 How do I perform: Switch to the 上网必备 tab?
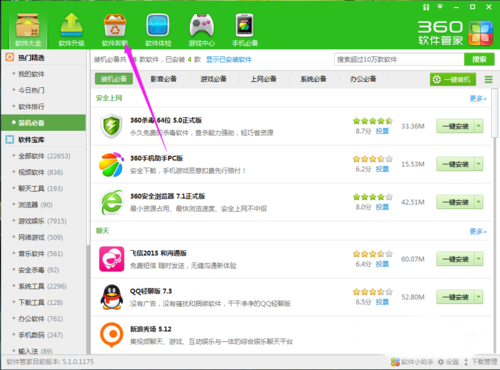264,79
